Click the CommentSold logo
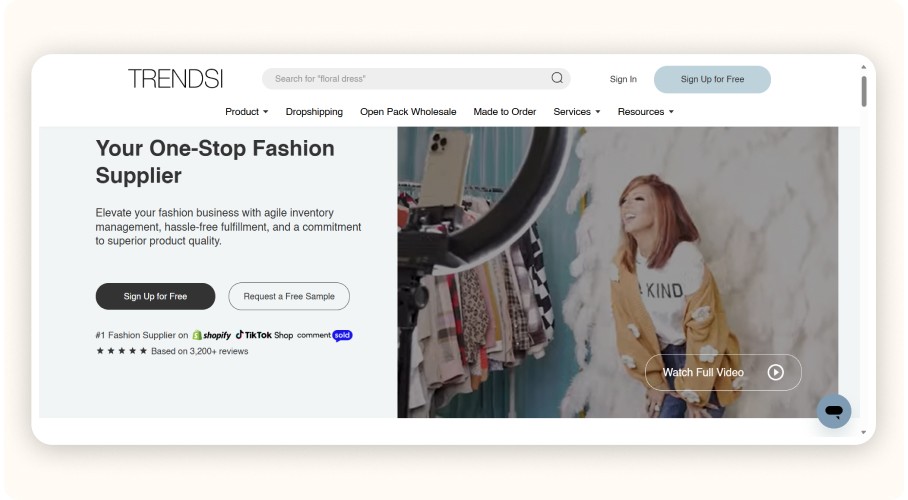908x500 pixels. point(324,335)
